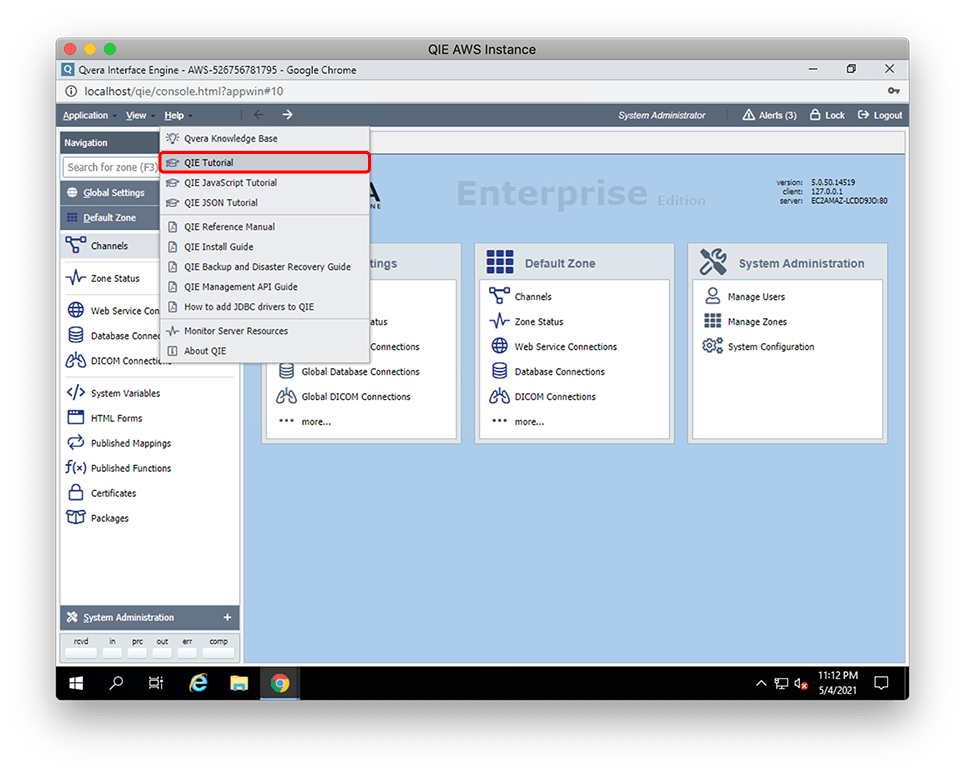Viewport: 965px width, 774px height.
Task: Select QIE Tutorial menu item
Action: 265,162
